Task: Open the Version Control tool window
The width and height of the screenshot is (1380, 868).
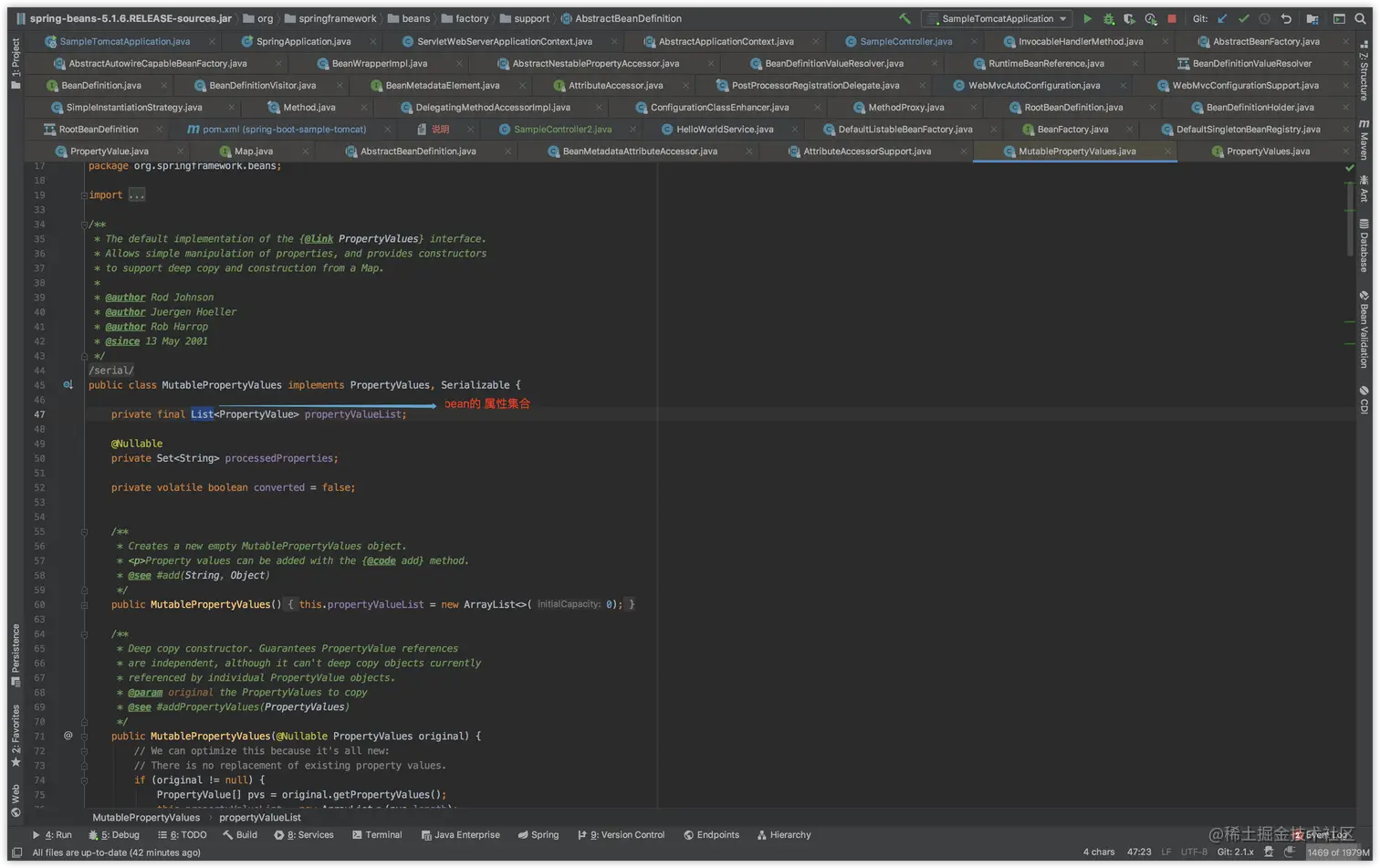Action: (621, 835)
